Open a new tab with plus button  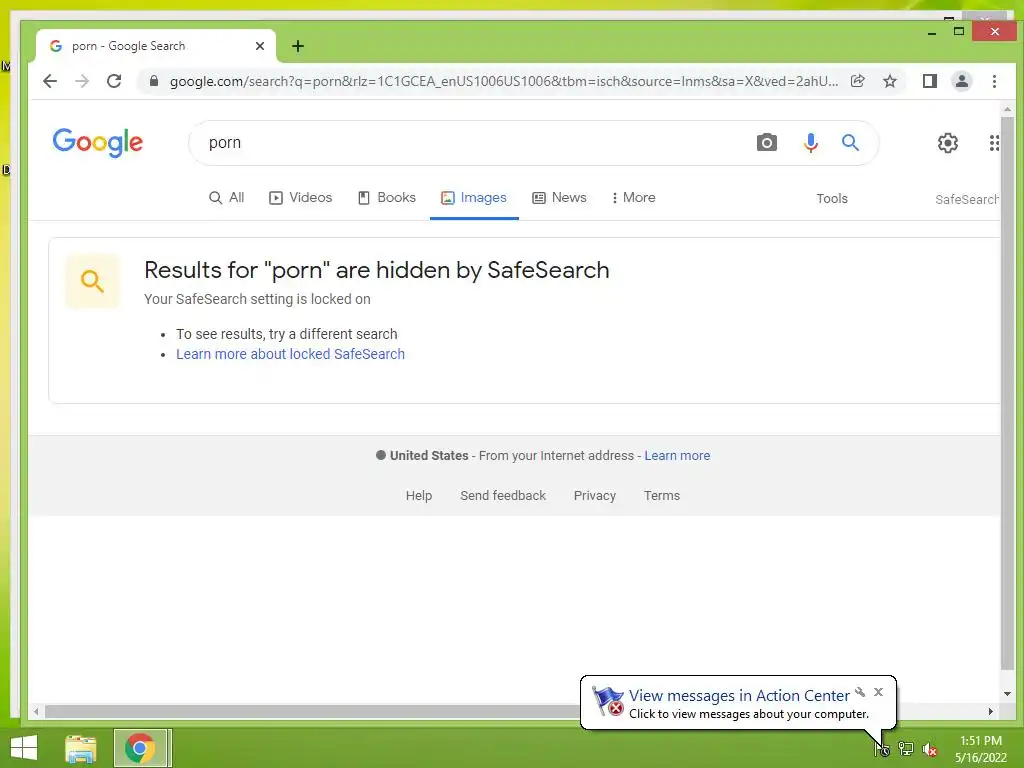298,46
